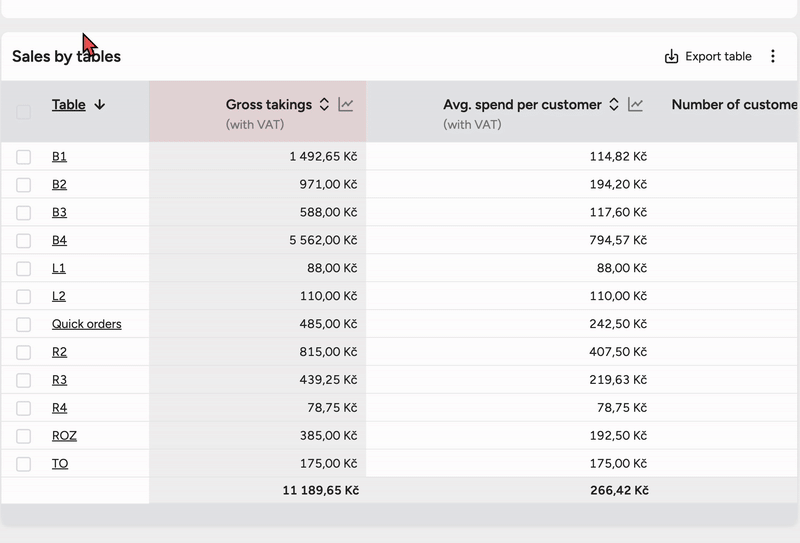Show chart for Gross takings column

(346, 105)
